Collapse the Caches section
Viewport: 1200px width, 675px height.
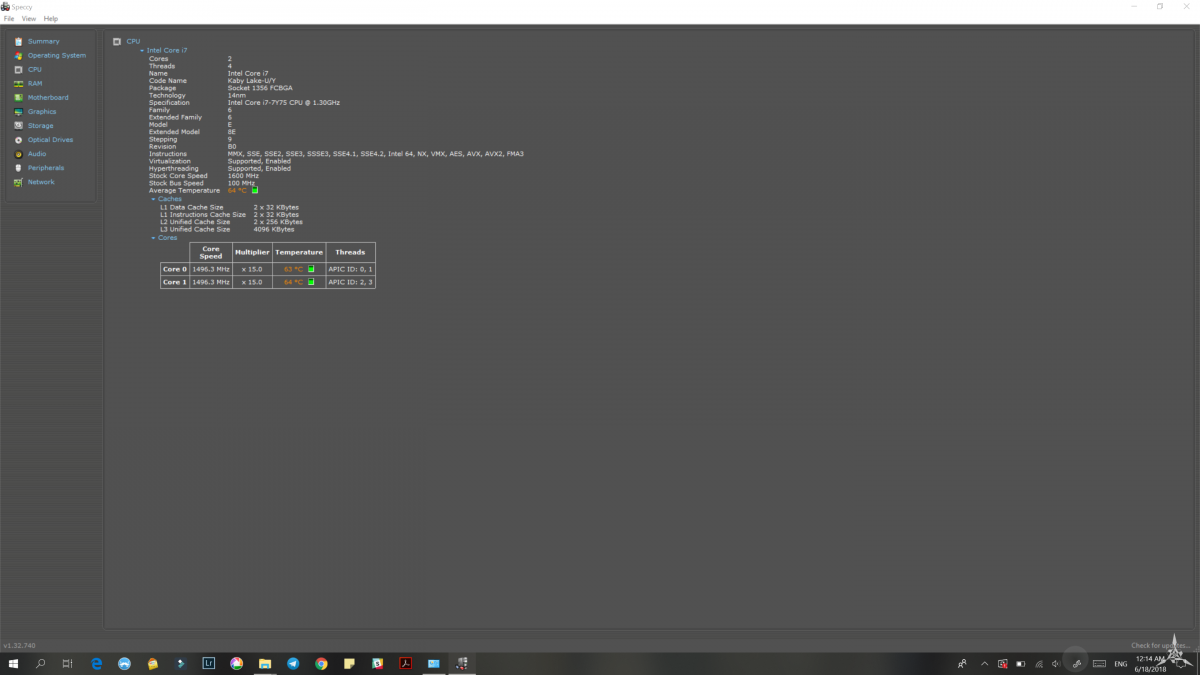tap(153, 199)
